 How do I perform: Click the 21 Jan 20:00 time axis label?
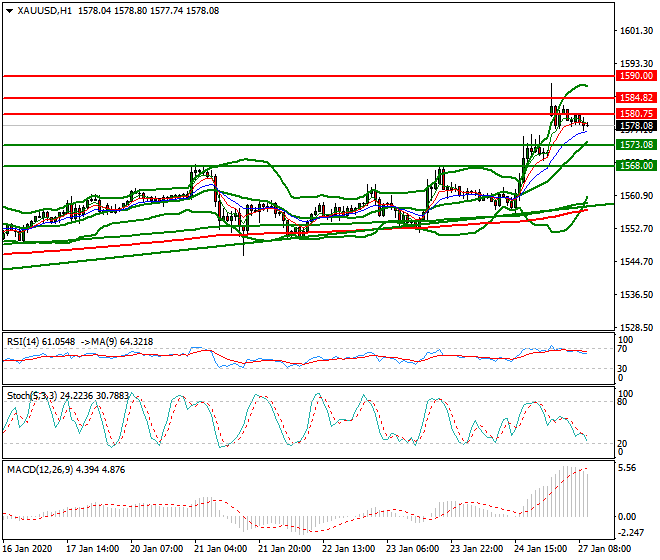pyautogui.click(x=285, y=549)
